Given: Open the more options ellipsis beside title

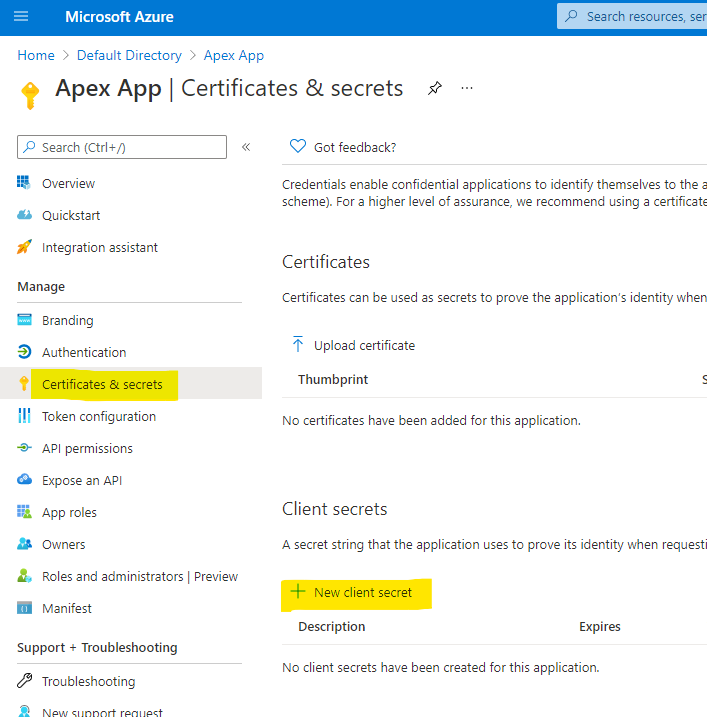Looking at the screenshot, I should [467, 88].
